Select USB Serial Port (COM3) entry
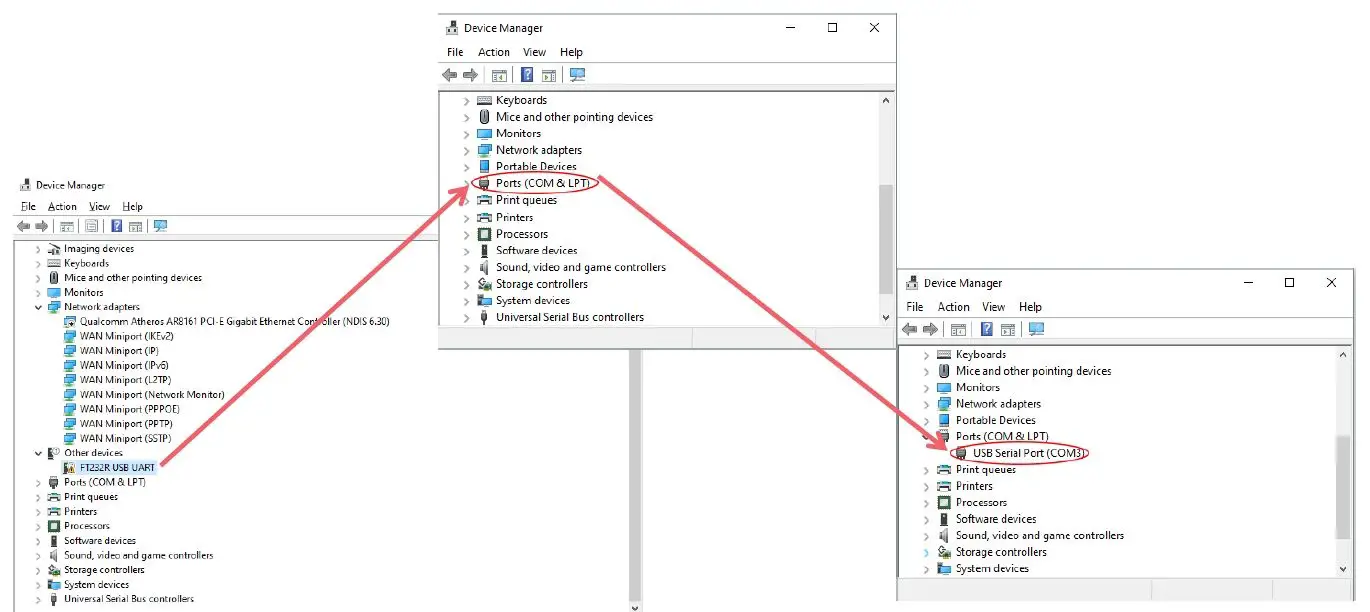The width and height of the screenshot is (1370, 612). [1029, 453]
